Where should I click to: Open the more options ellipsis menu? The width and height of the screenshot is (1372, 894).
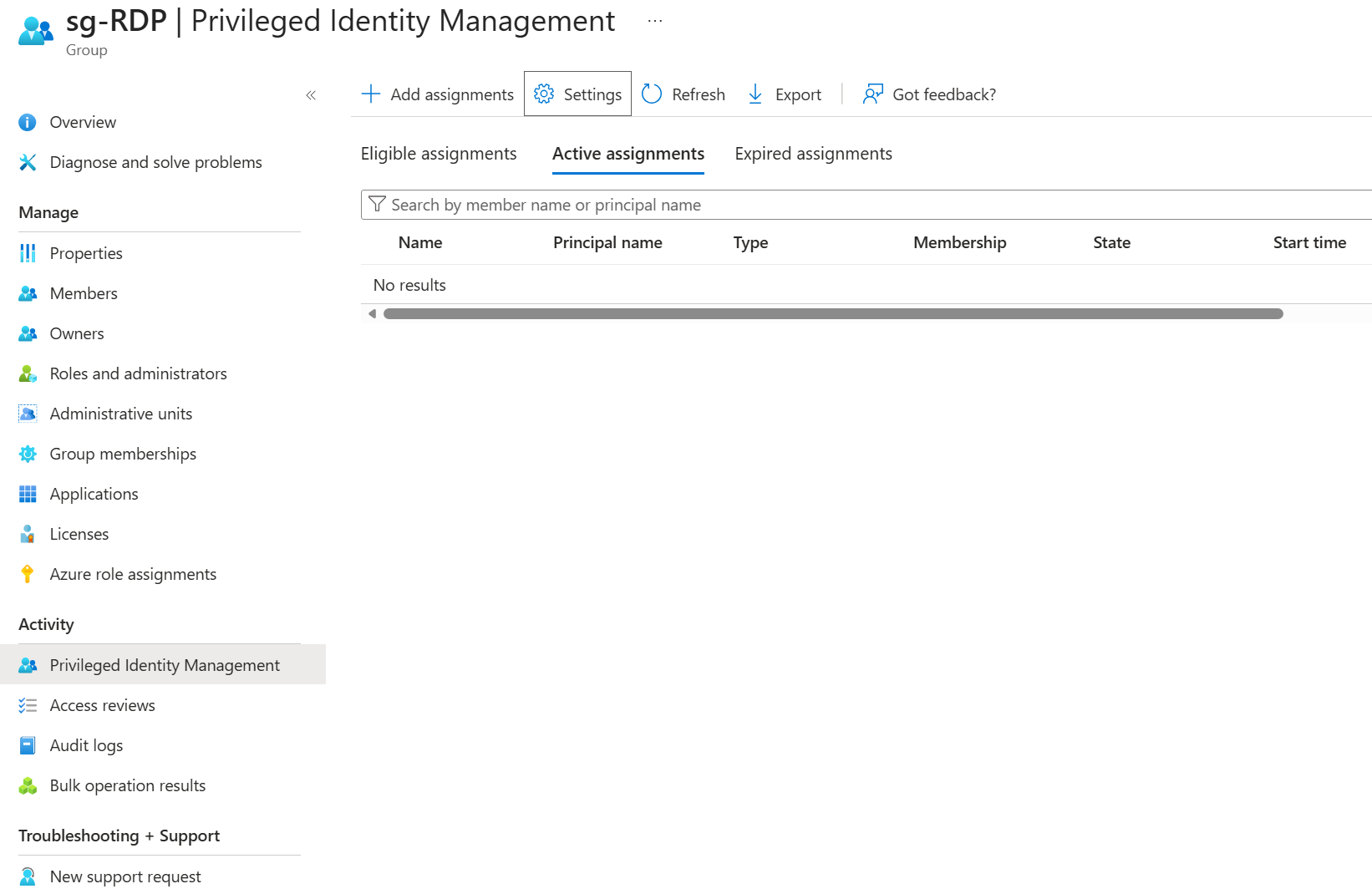(655, 21)
